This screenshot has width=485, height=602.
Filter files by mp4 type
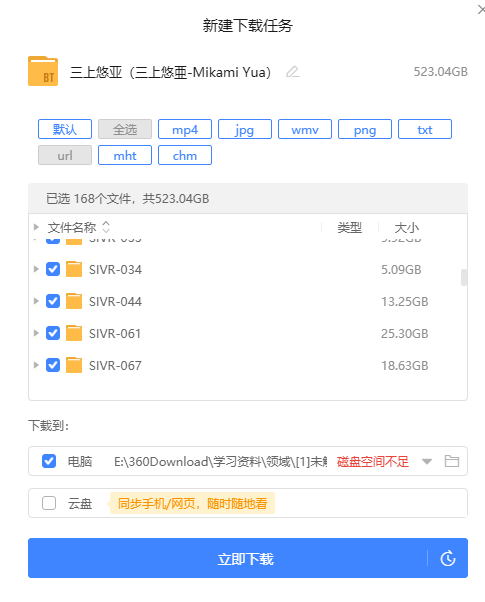click(185, 129)
